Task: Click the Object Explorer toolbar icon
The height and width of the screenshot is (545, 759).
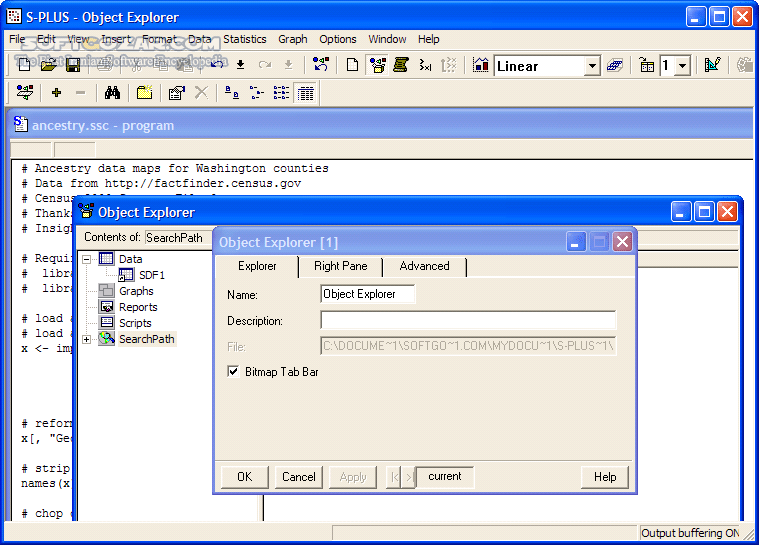Action: [377, 65]
